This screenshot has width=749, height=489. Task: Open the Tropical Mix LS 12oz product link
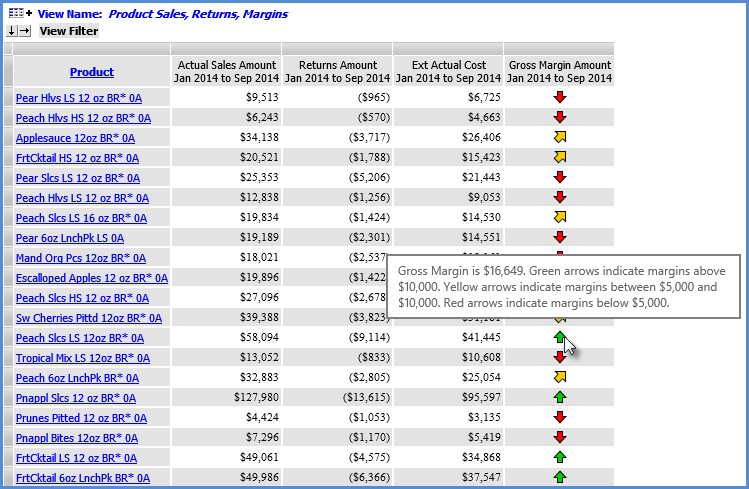tap(82, 358)
